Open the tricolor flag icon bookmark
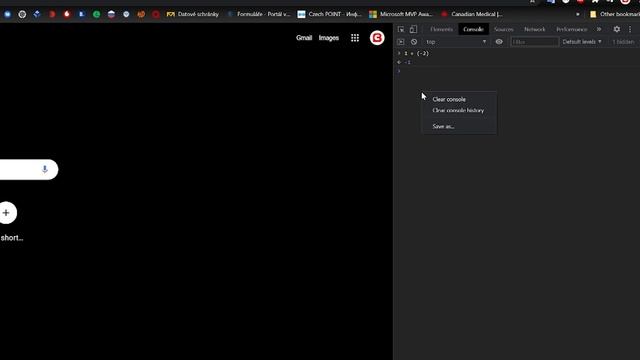 tap(111, 14)
